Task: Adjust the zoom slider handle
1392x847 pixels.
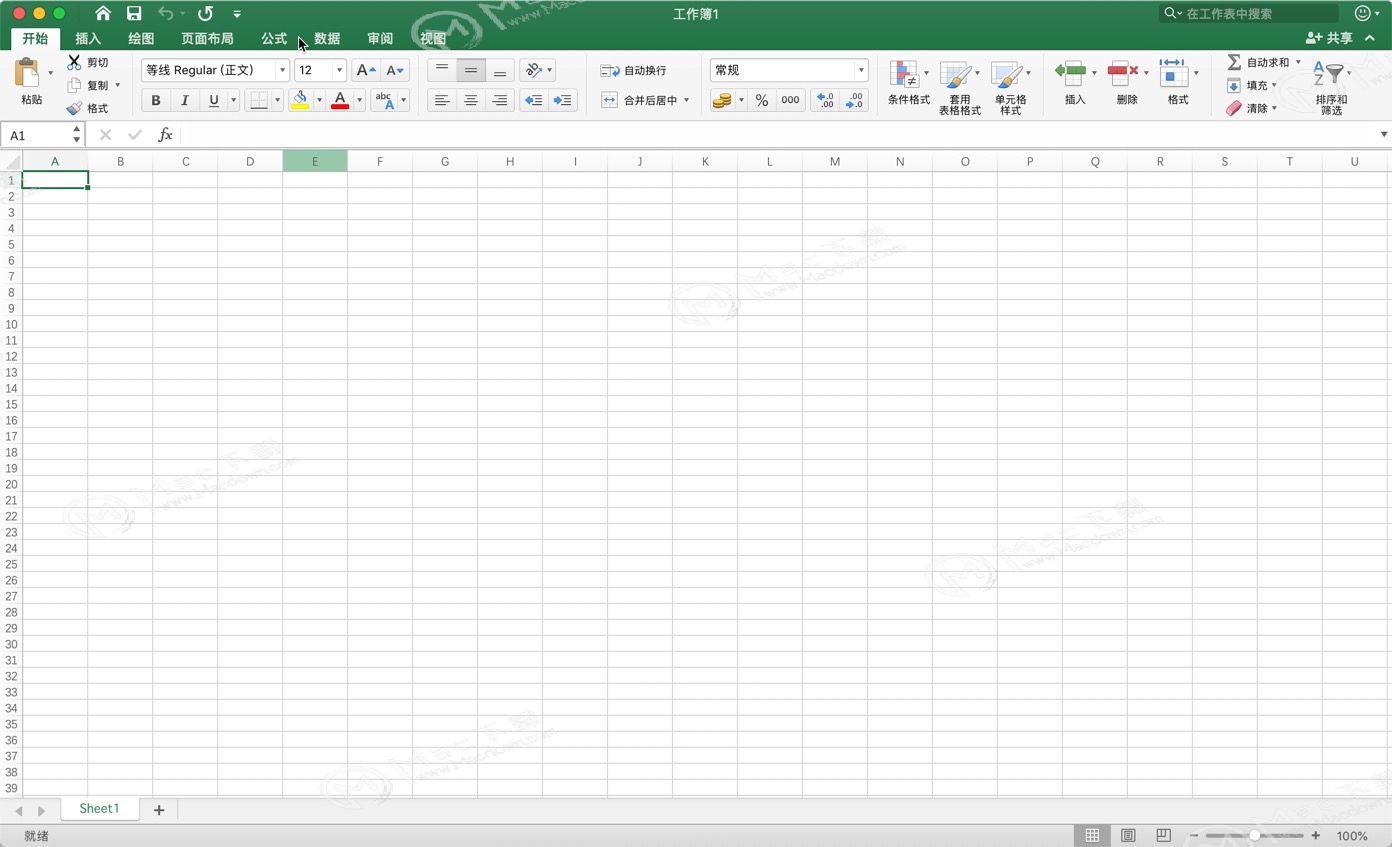Action: tap(1254, 835)
